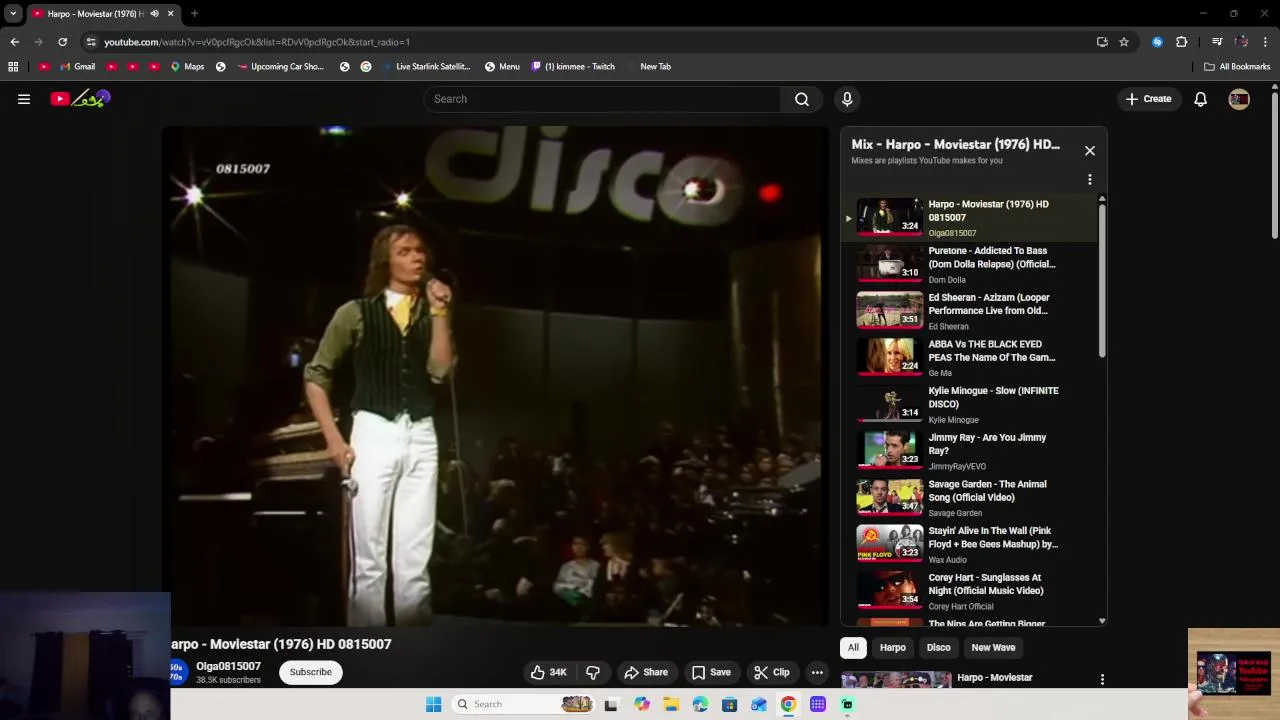This screenshot has height=720, width=1280.
Task: Open YouTube notifications bell
Action: [x=1200, y=99]
